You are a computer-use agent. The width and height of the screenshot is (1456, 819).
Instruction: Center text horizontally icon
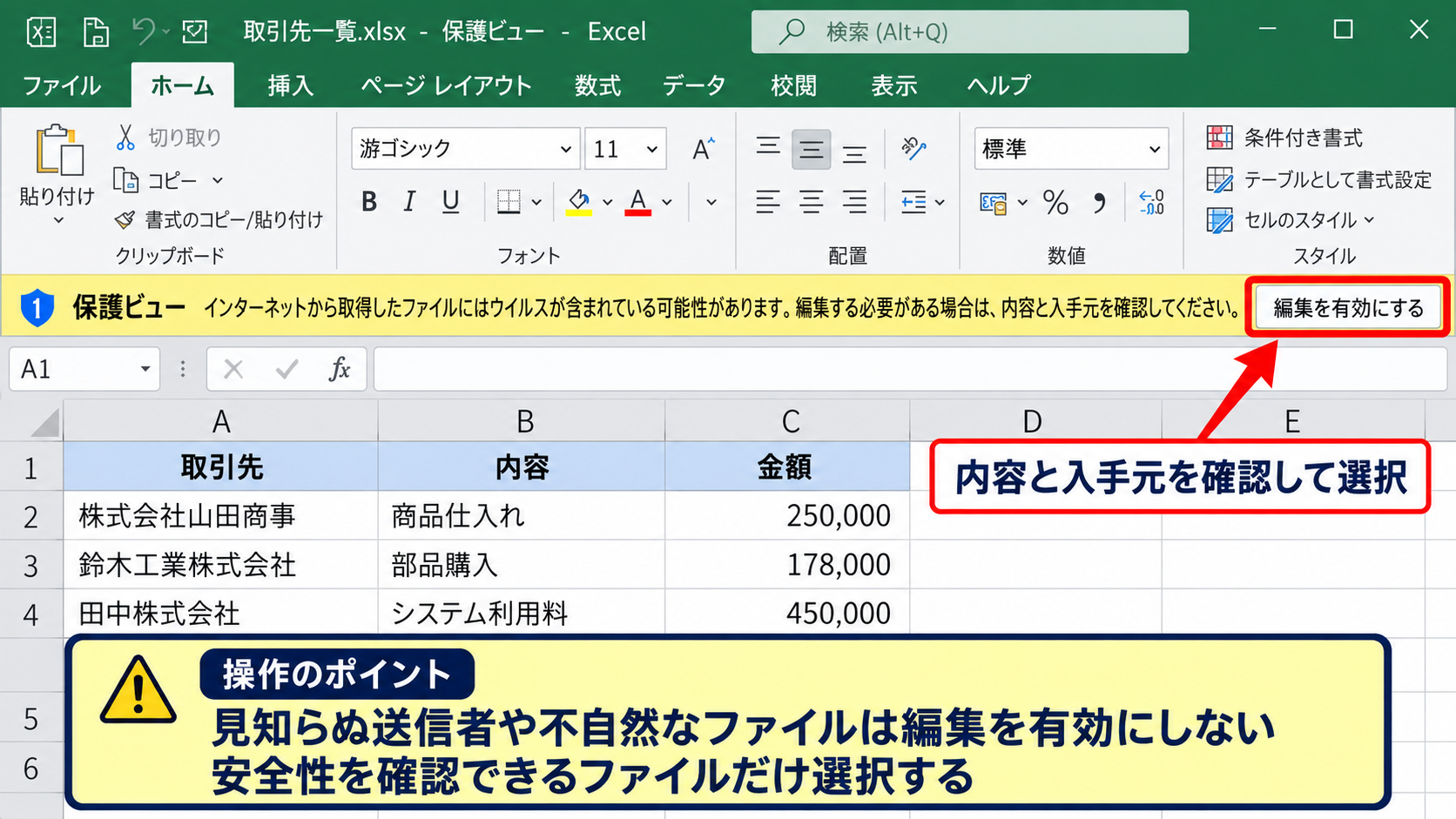tap(811, 202)
